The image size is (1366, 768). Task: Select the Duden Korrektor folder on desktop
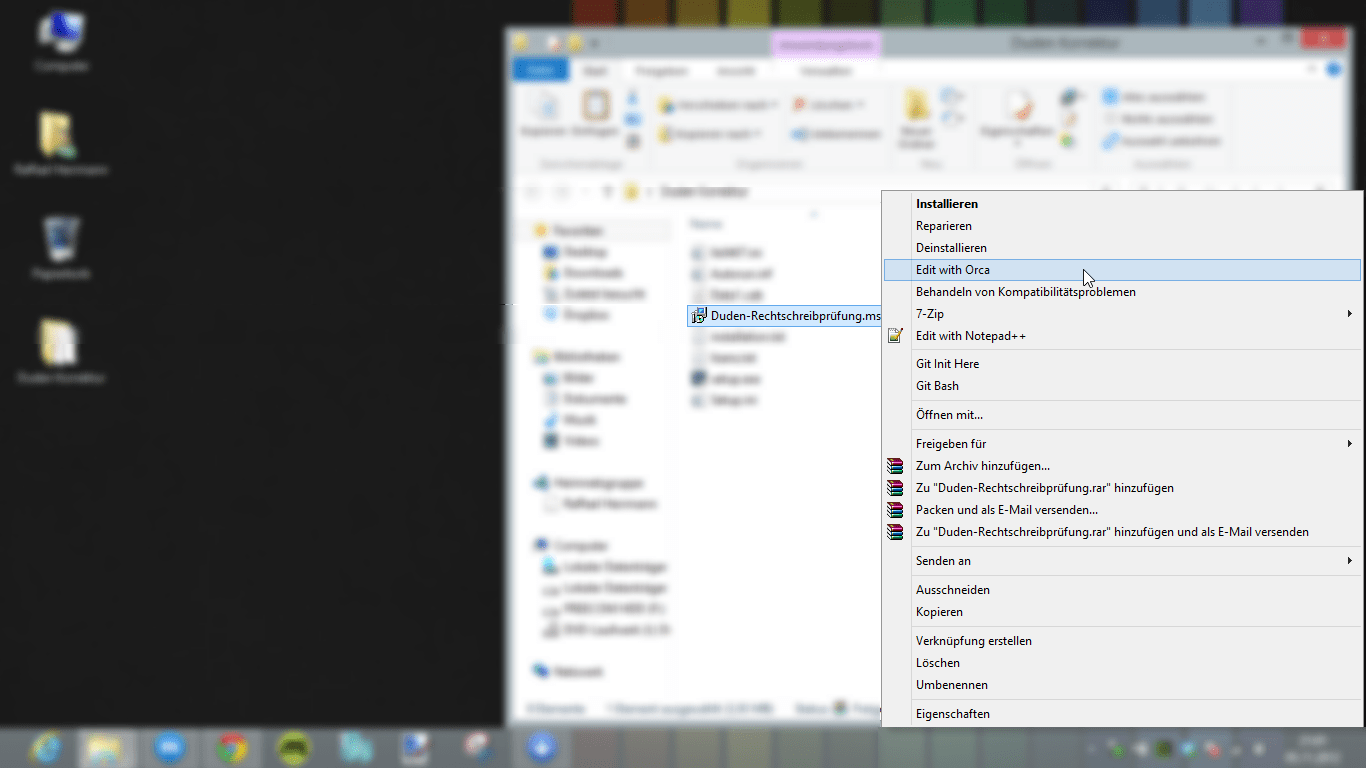[61, 351]
